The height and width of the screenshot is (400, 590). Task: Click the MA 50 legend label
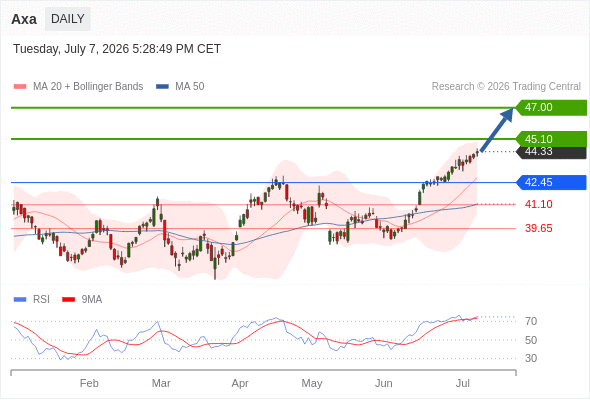coord(190,87)
